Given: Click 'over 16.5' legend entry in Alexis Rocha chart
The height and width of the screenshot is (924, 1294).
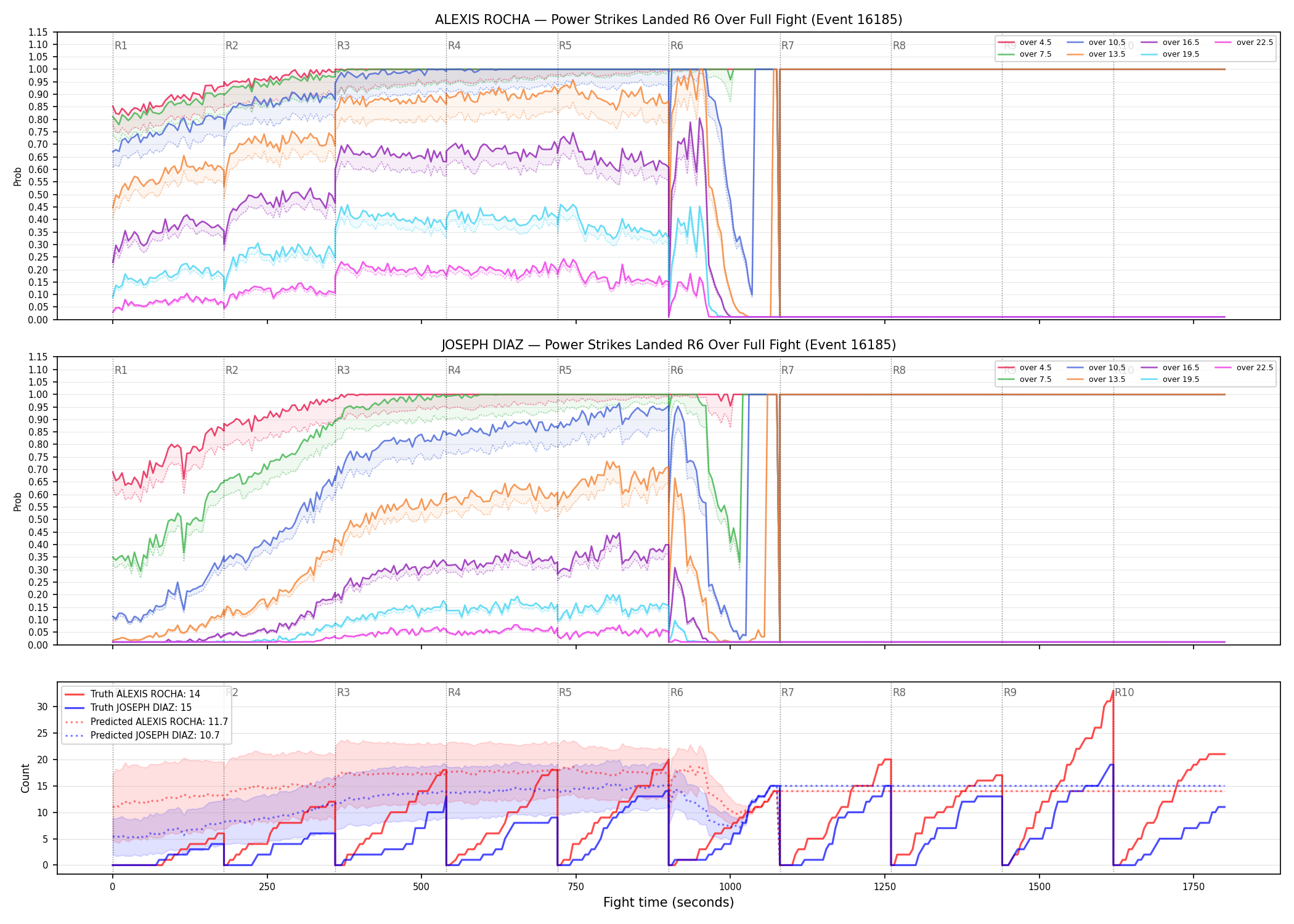Looking at the screenshot, I should click(1170, 43).
